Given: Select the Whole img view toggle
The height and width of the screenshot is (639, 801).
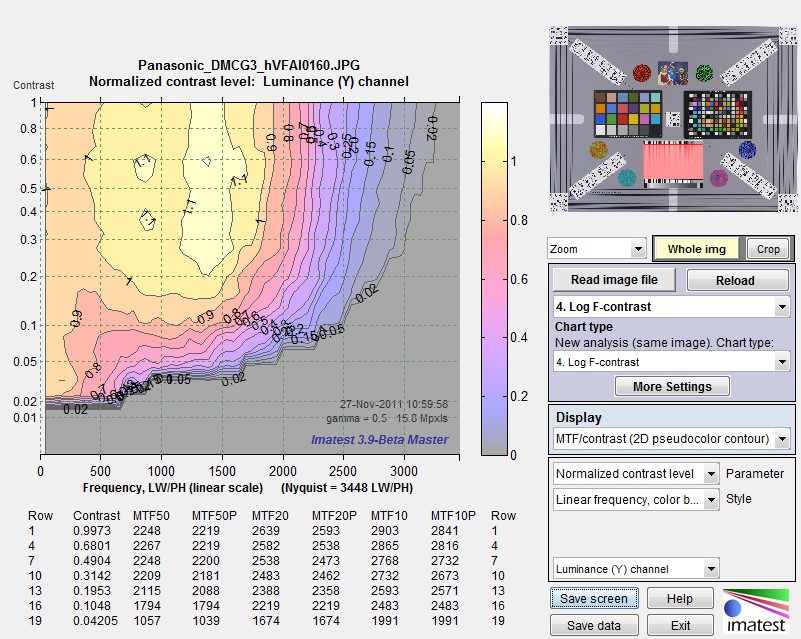Looking at the screenshot, I should click(696, 249).
